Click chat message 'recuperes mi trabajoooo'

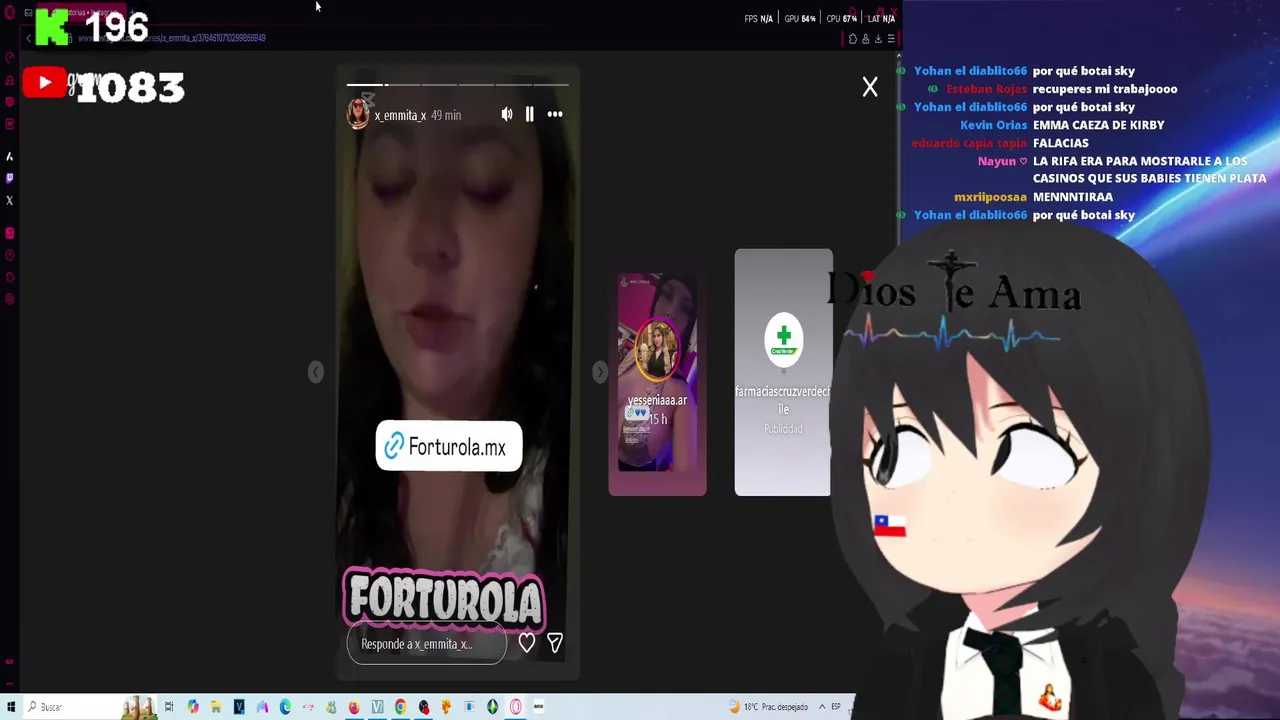pos(1104,89)
